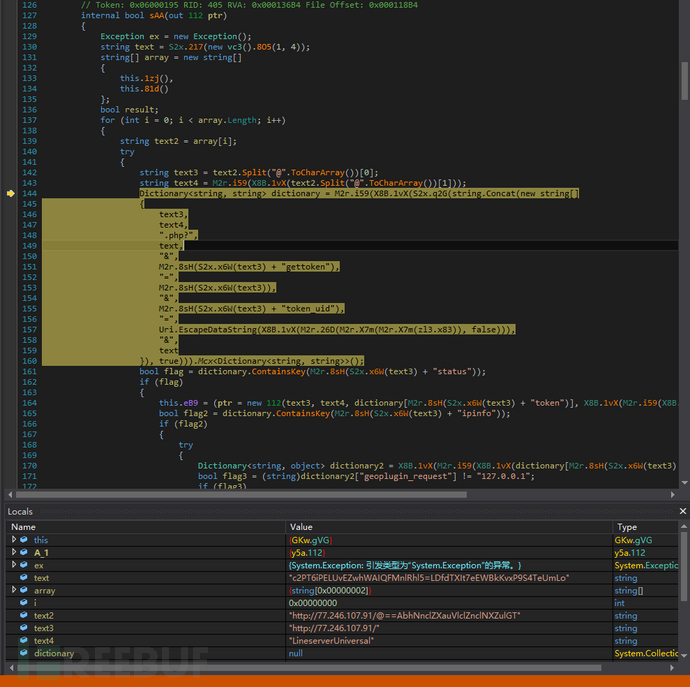The width and height of the screenshot is (690, 687).
Task: Click the Locals horizontal scrollbar right arrow
Action: click(x=672, y=668)
